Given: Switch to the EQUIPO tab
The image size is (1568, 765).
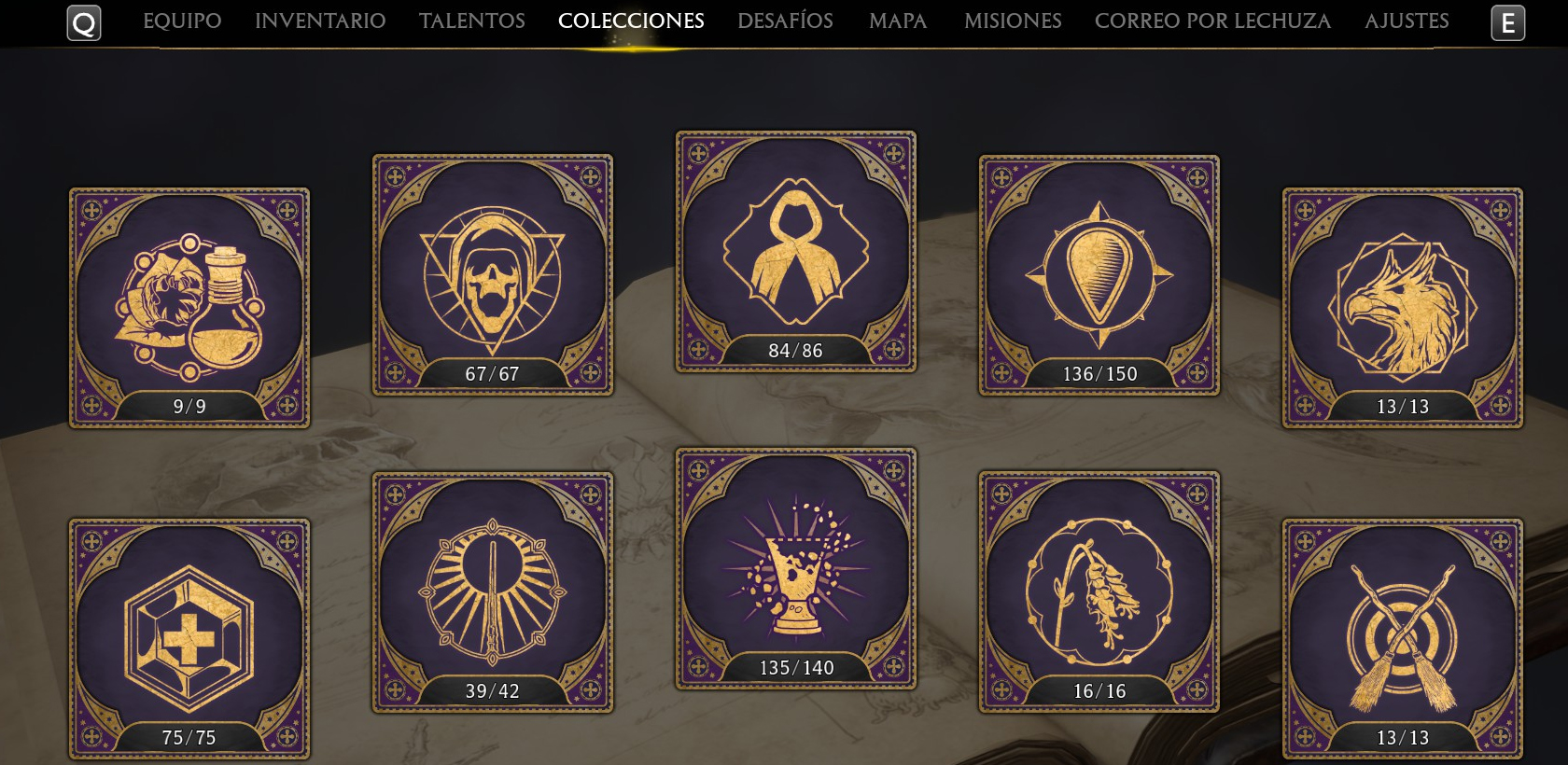Looking at the screenshot, I should click(182, 21).
